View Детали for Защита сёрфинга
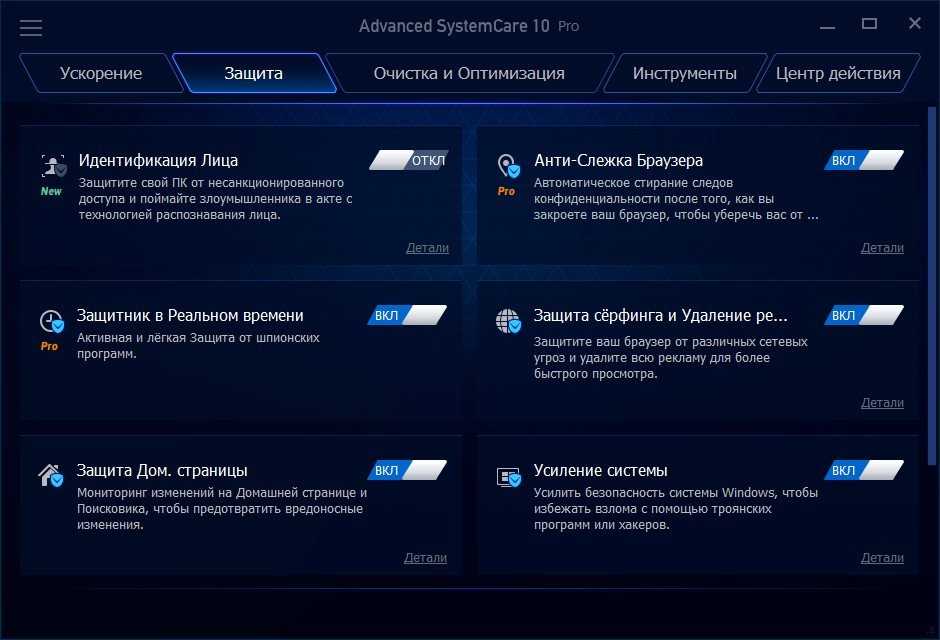The height and width of the screenshot is (640, 940). [882, 403]
